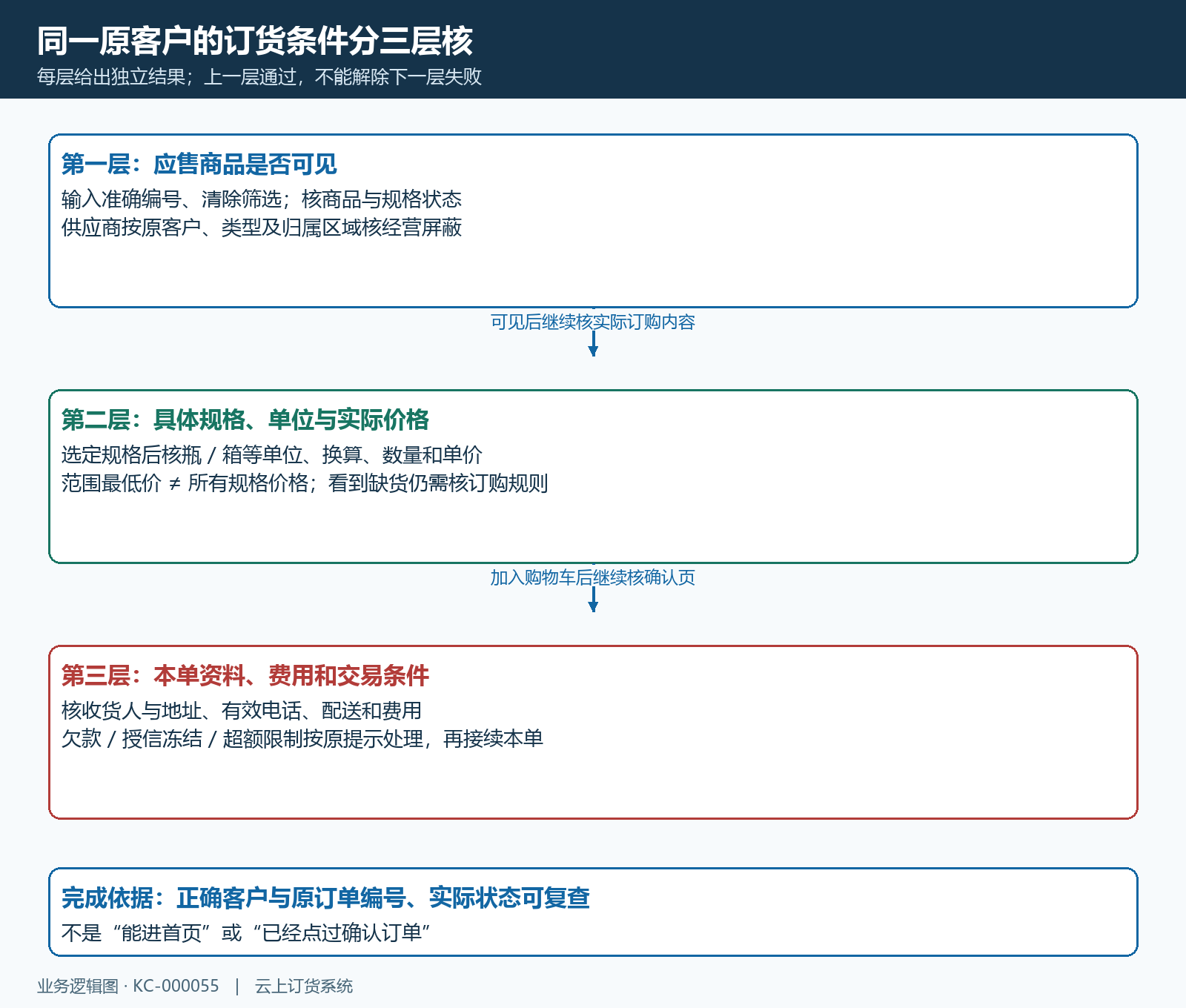The height and width of the screenshot is (1008, 1186).
Task: Click the title 同一原客户的订货条件分三层核
Action: pyautogui.click(x=255, y=41)
